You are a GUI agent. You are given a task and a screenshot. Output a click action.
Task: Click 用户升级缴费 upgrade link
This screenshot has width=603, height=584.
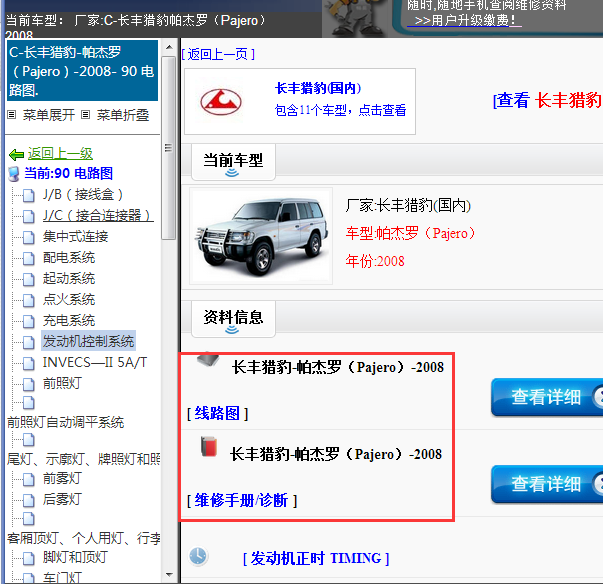465,20
